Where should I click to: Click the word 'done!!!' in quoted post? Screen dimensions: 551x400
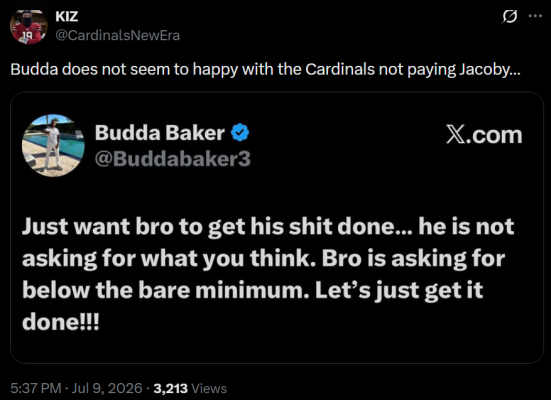click(60, 321)
